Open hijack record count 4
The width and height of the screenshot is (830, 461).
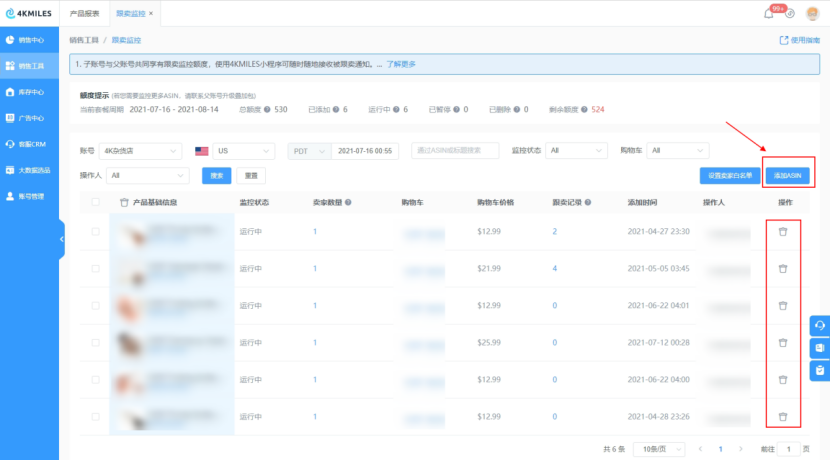(x=555, y=268)
